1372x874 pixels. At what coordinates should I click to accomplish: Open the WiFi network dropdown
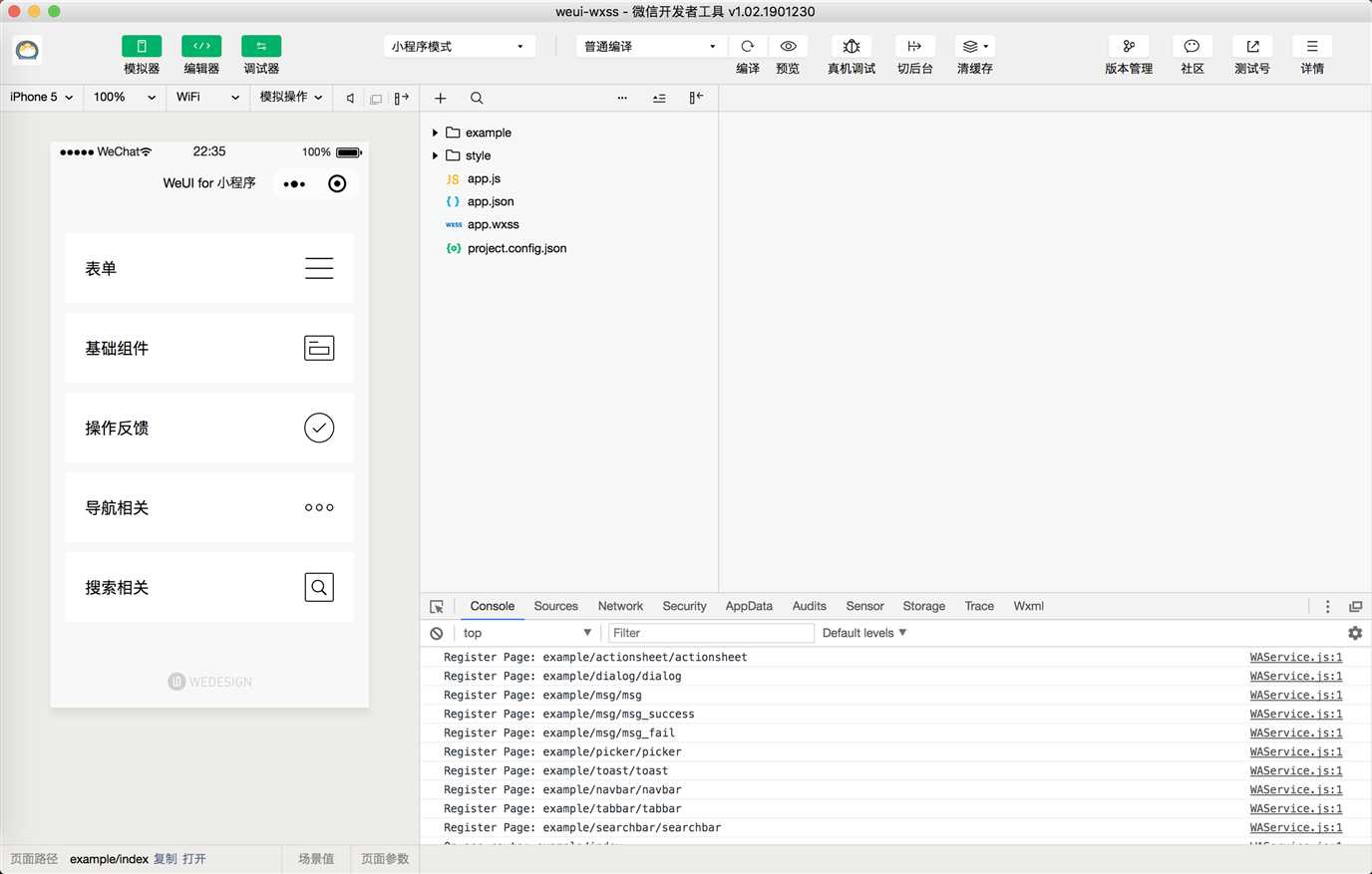click(207, 98)
